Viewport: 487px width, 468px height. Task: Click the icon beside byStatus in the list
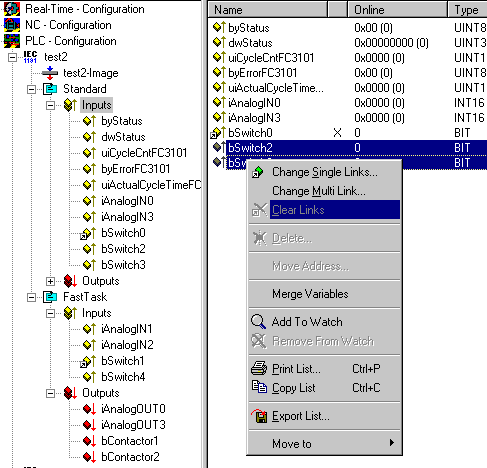(x=219, y=27)
